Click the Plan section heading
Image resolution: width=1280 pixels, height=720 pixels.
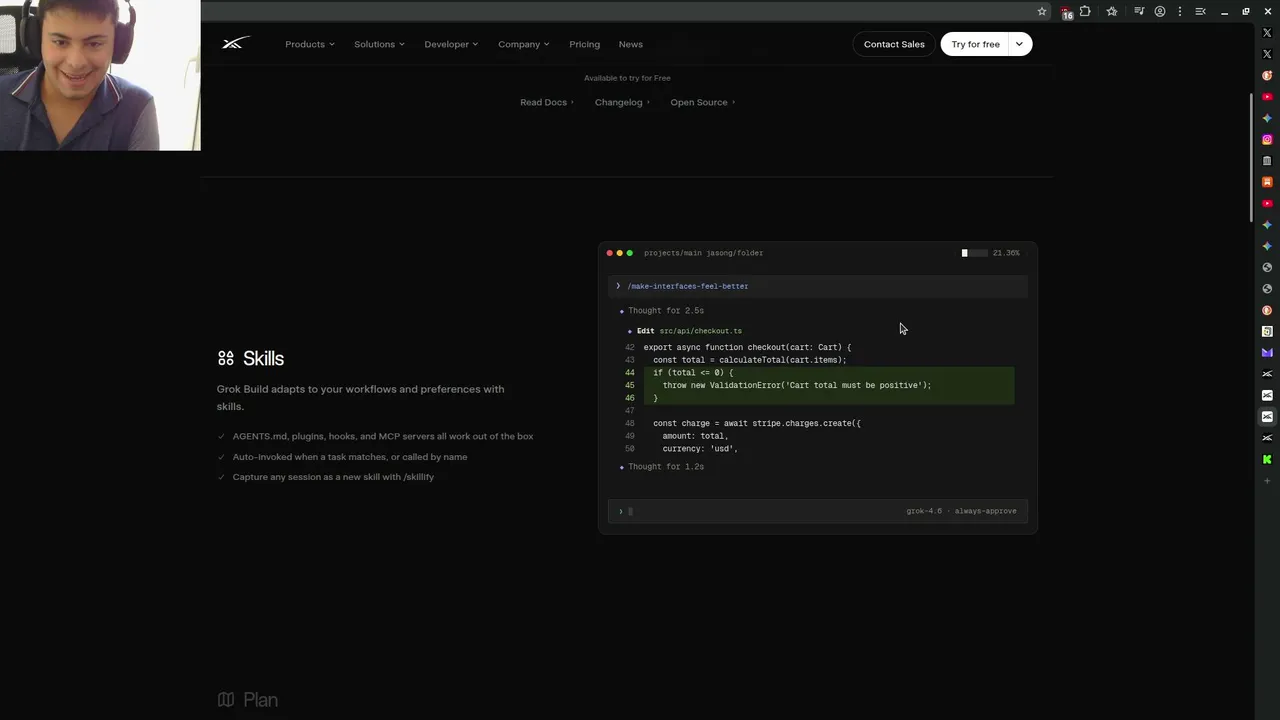[x=260, y=700]
